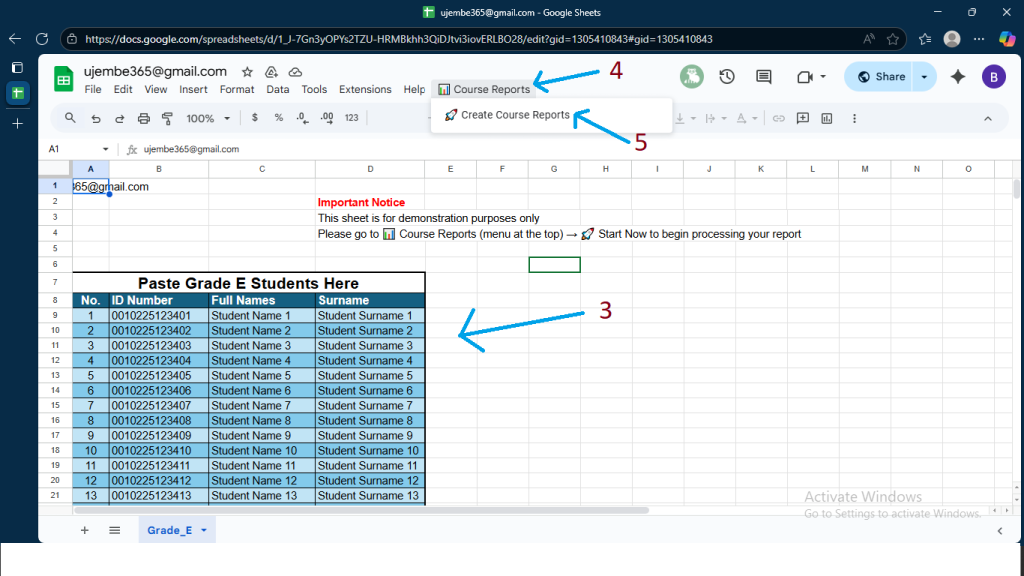
Task: Click the format as currency icon
Action: pyautogui.click(x=255, y=118)
